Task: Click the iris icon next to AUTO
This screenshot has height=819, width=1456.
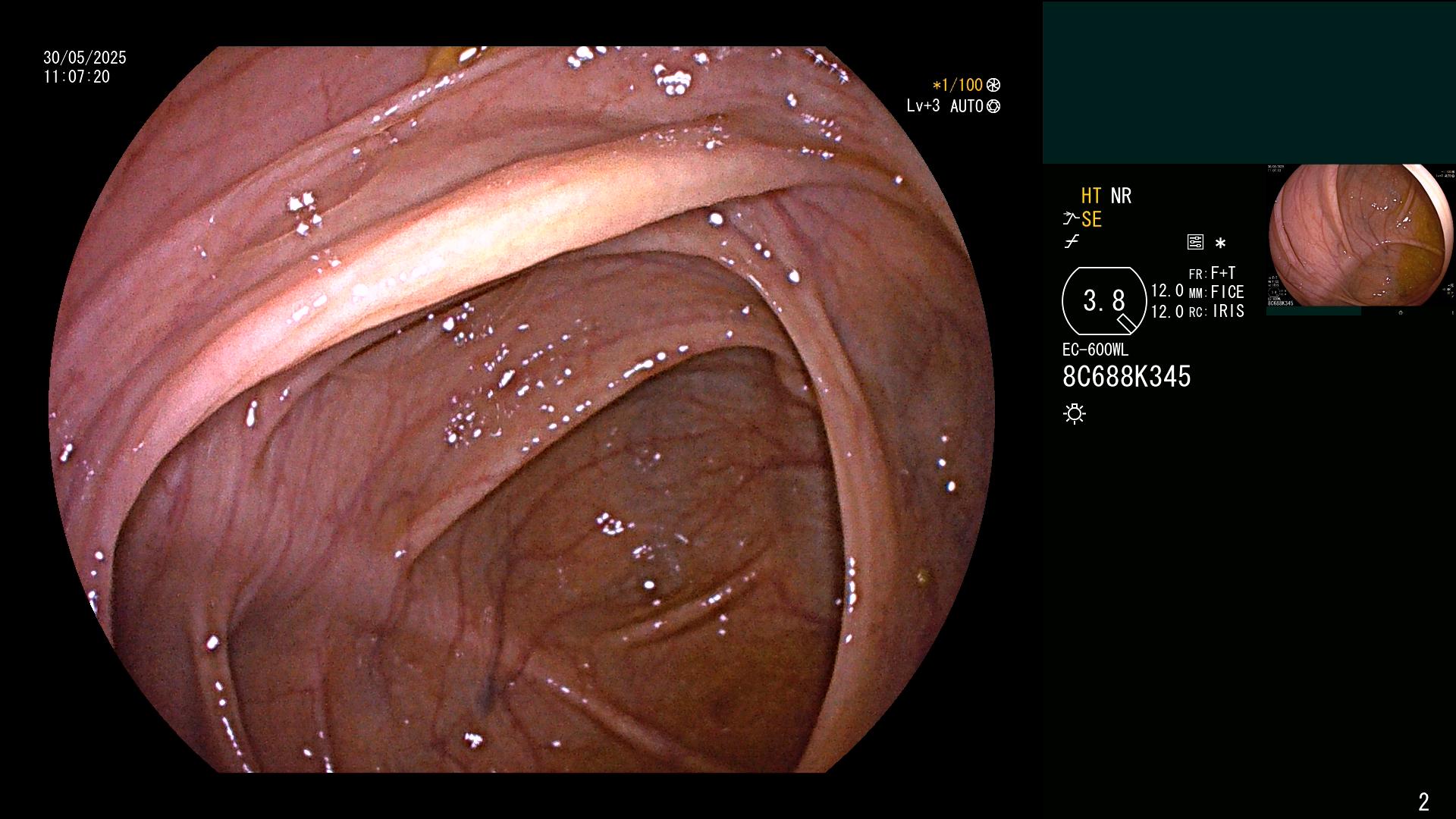Action: pyautogui.click(x=993, y=106)
